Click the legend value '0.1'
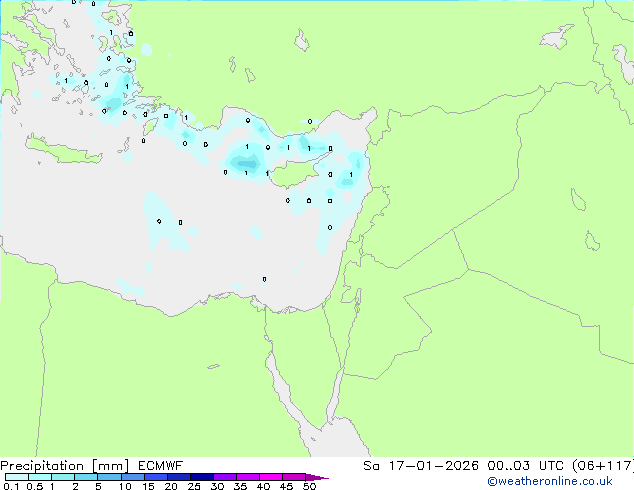634x490 pixels. point(11,486)
